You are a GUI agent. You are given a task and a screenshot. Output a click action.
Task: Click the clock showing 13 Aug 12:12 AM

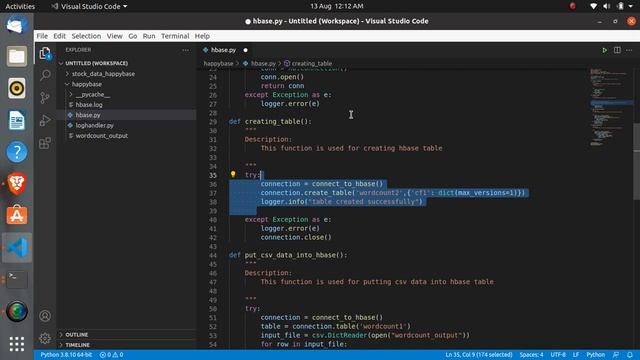(337, 6)
